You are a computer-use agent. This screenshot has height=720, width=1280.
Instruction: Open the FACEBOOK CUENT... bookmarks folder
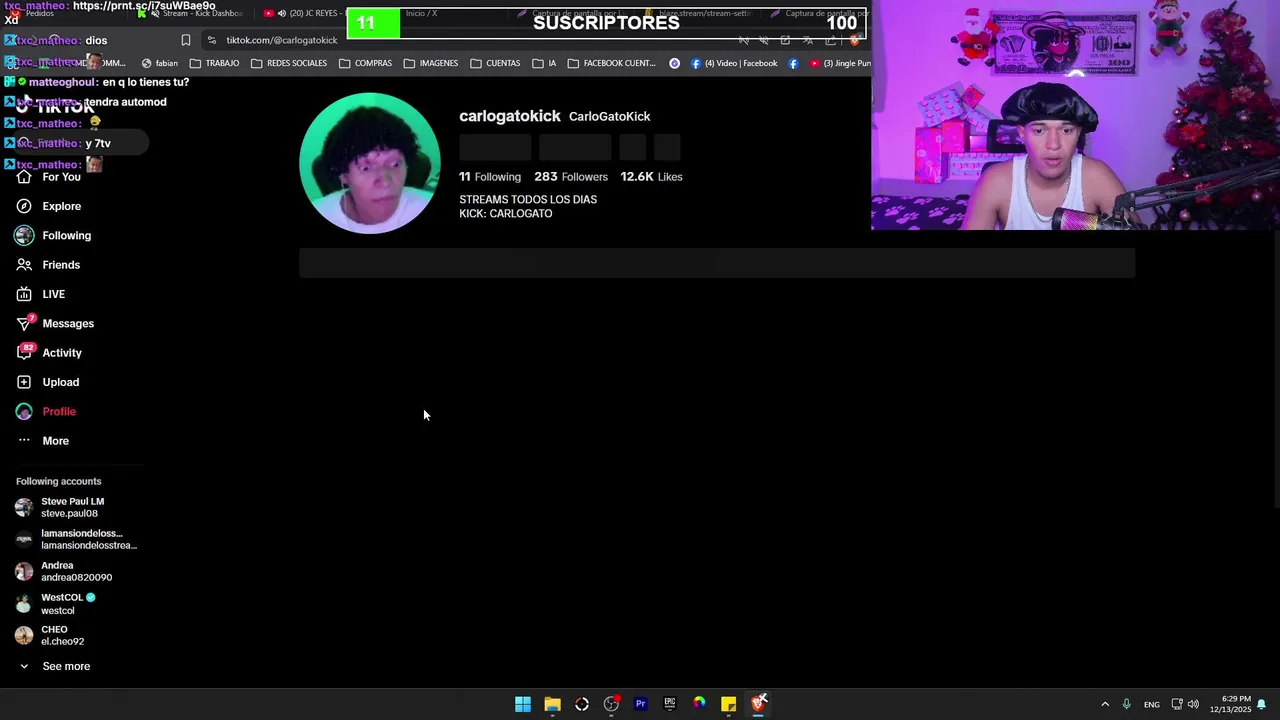[x=611, y=63]
